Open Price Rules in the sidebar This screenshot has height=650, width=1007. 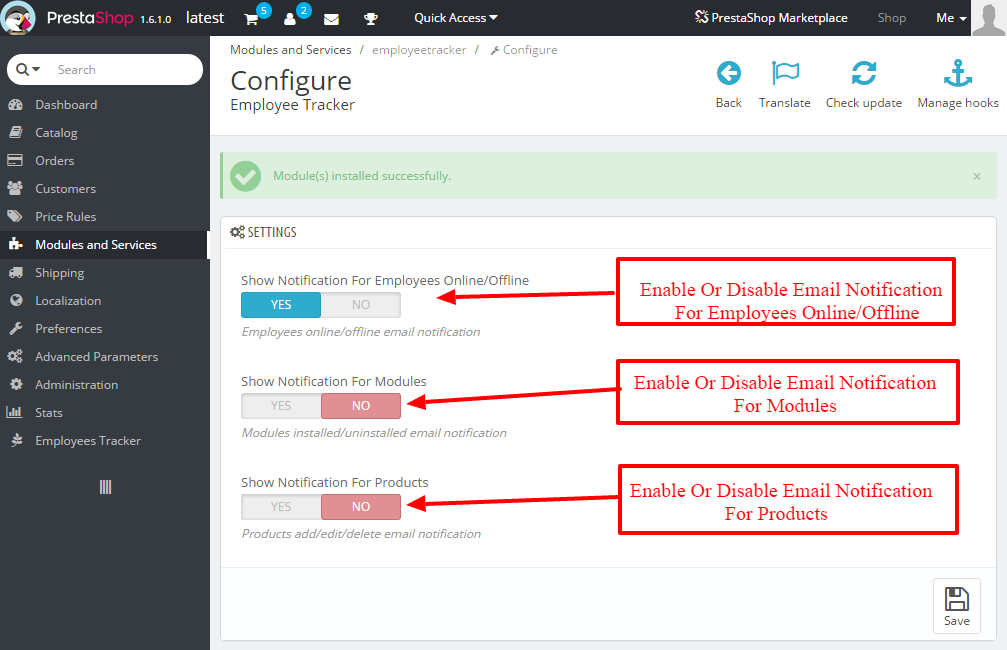(66, 216)
